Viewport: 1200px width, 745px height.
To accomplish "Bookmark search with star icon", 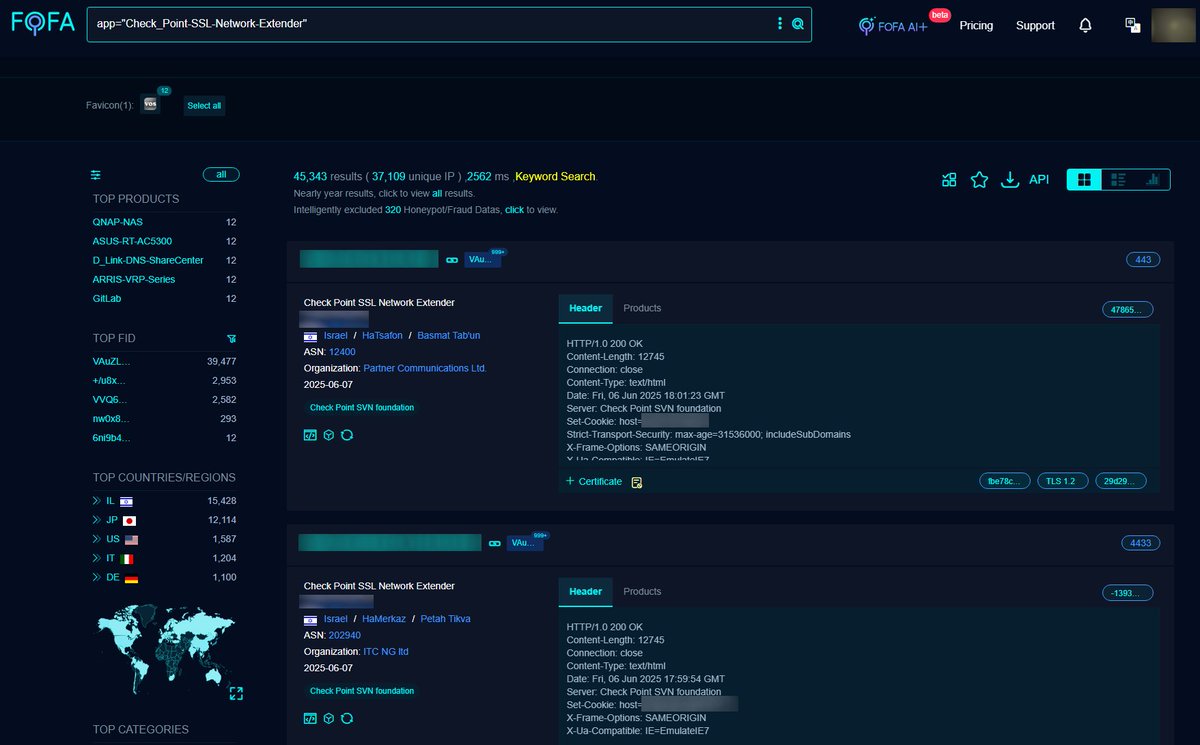I will click(979, 180).
